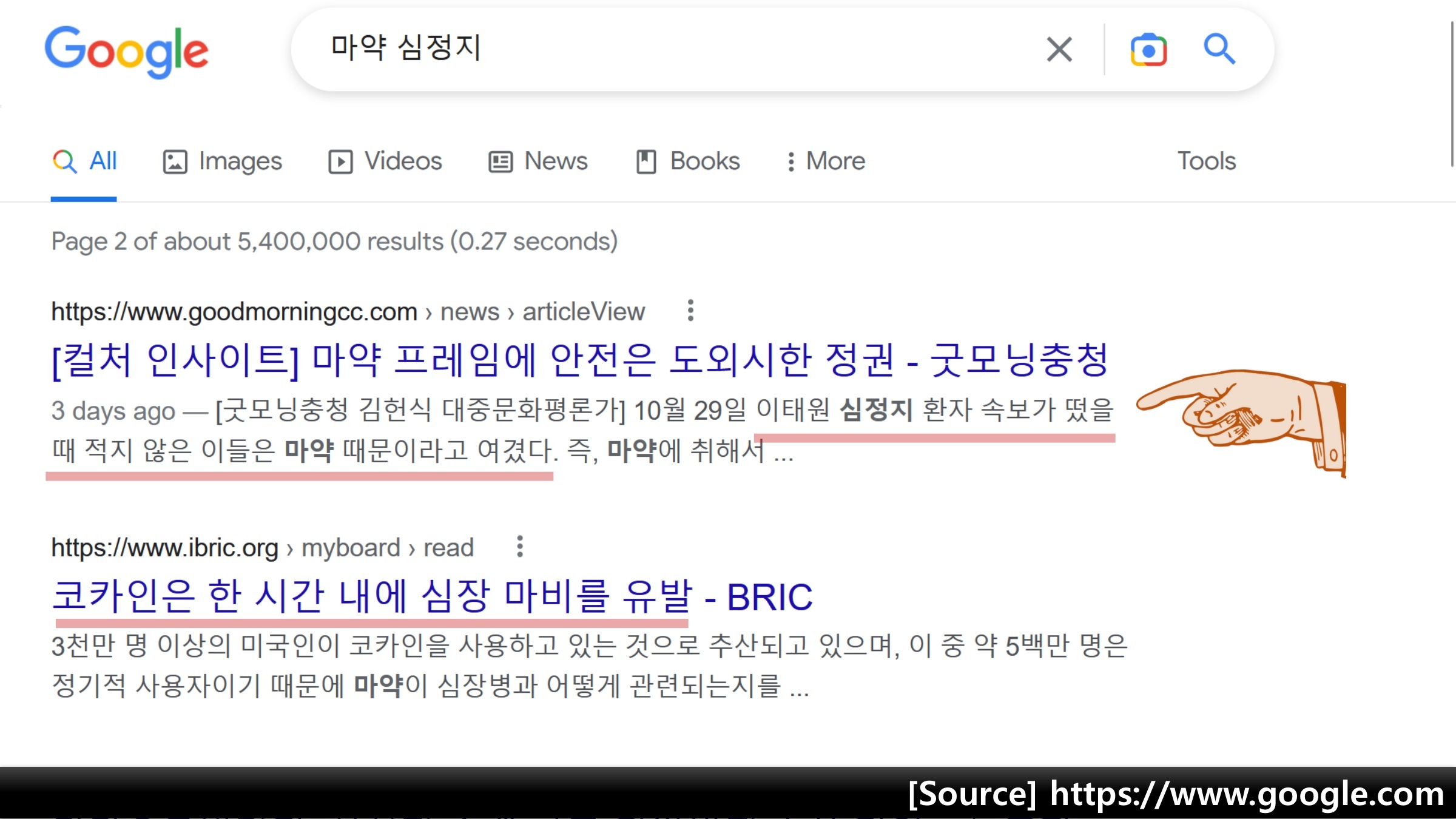Switch to the News results tab

click(x=538, y=161)
